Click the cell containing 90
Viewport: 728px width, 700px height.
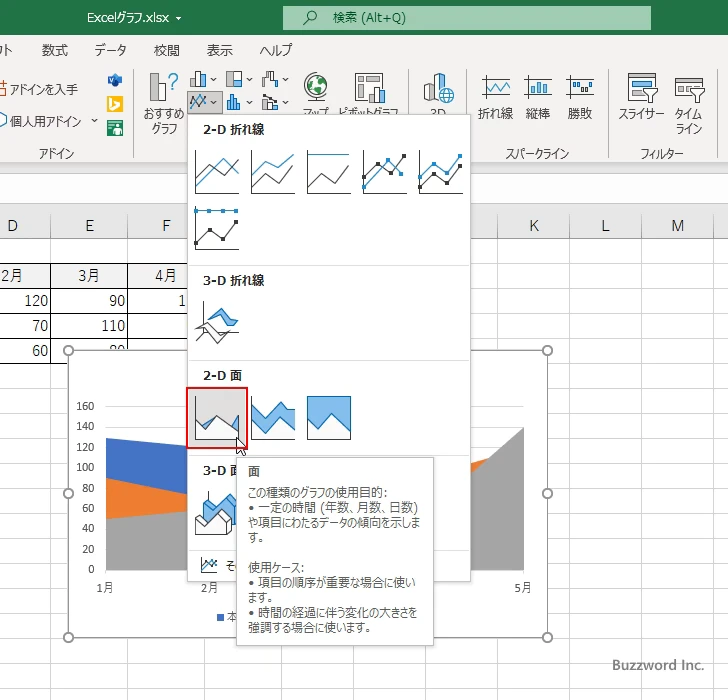89,301
